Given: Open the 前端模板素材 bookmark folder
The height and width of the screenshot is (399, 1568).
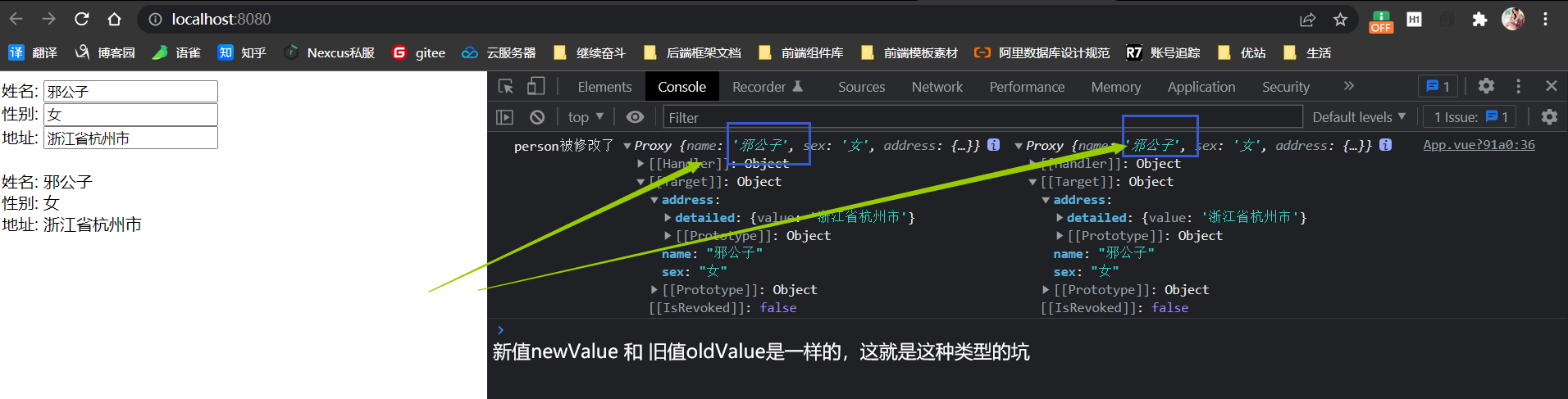Looking at the screenshot, I should (x=909, y=52).
